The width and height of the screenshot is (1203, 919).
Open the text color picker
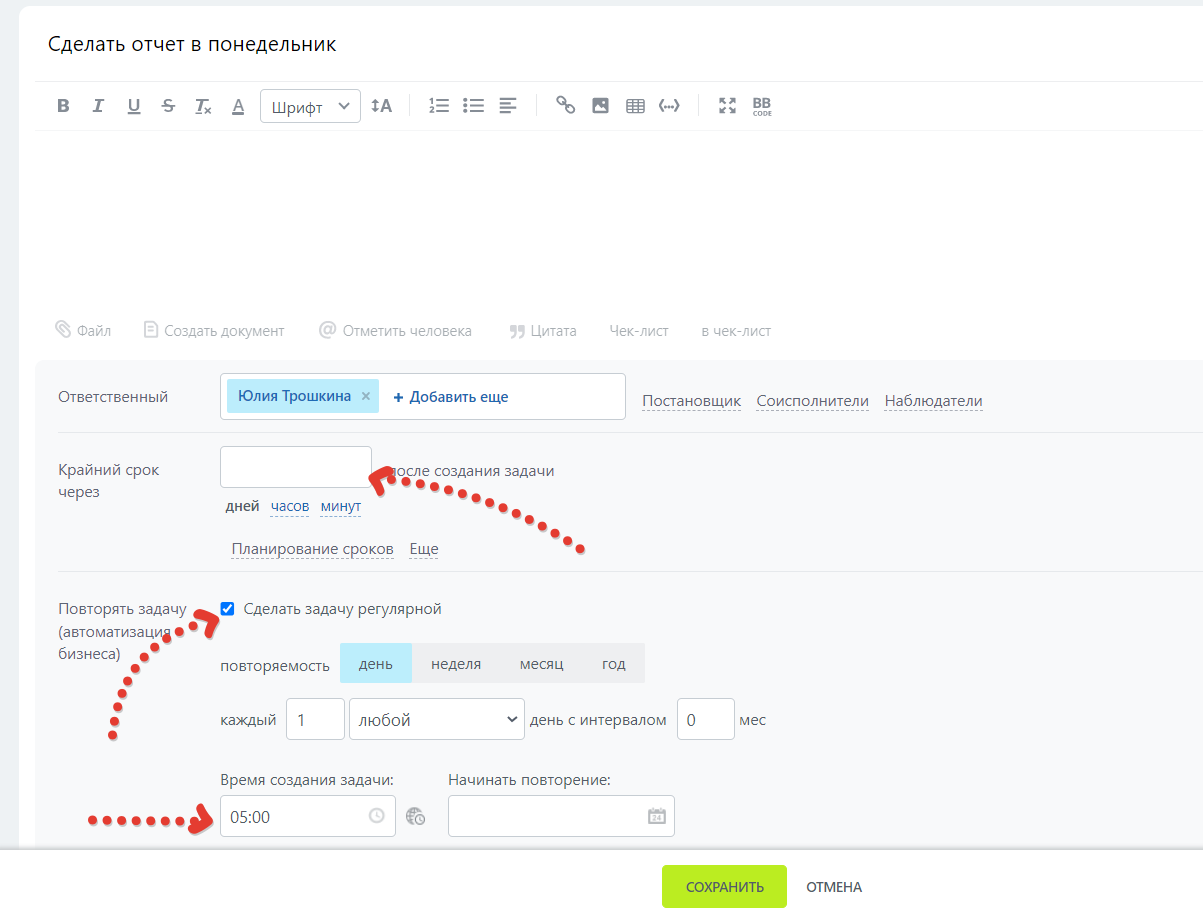[x=238, y=106]
